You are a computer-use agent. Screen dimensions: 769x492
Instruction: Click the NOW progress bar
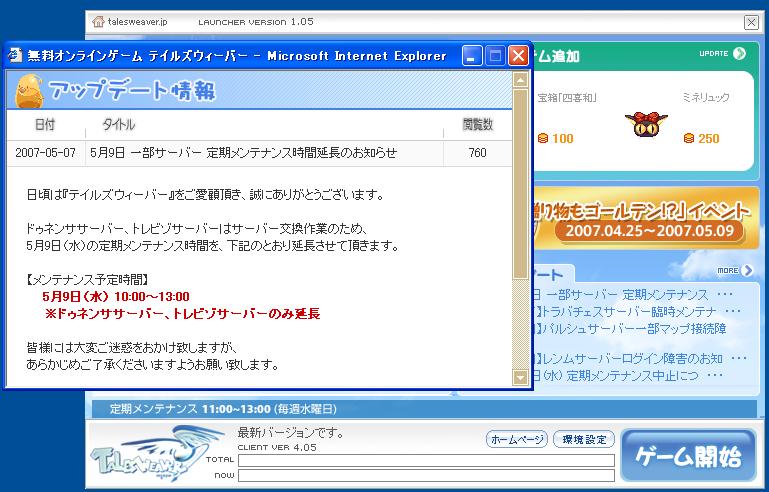[x=426, y=475]
